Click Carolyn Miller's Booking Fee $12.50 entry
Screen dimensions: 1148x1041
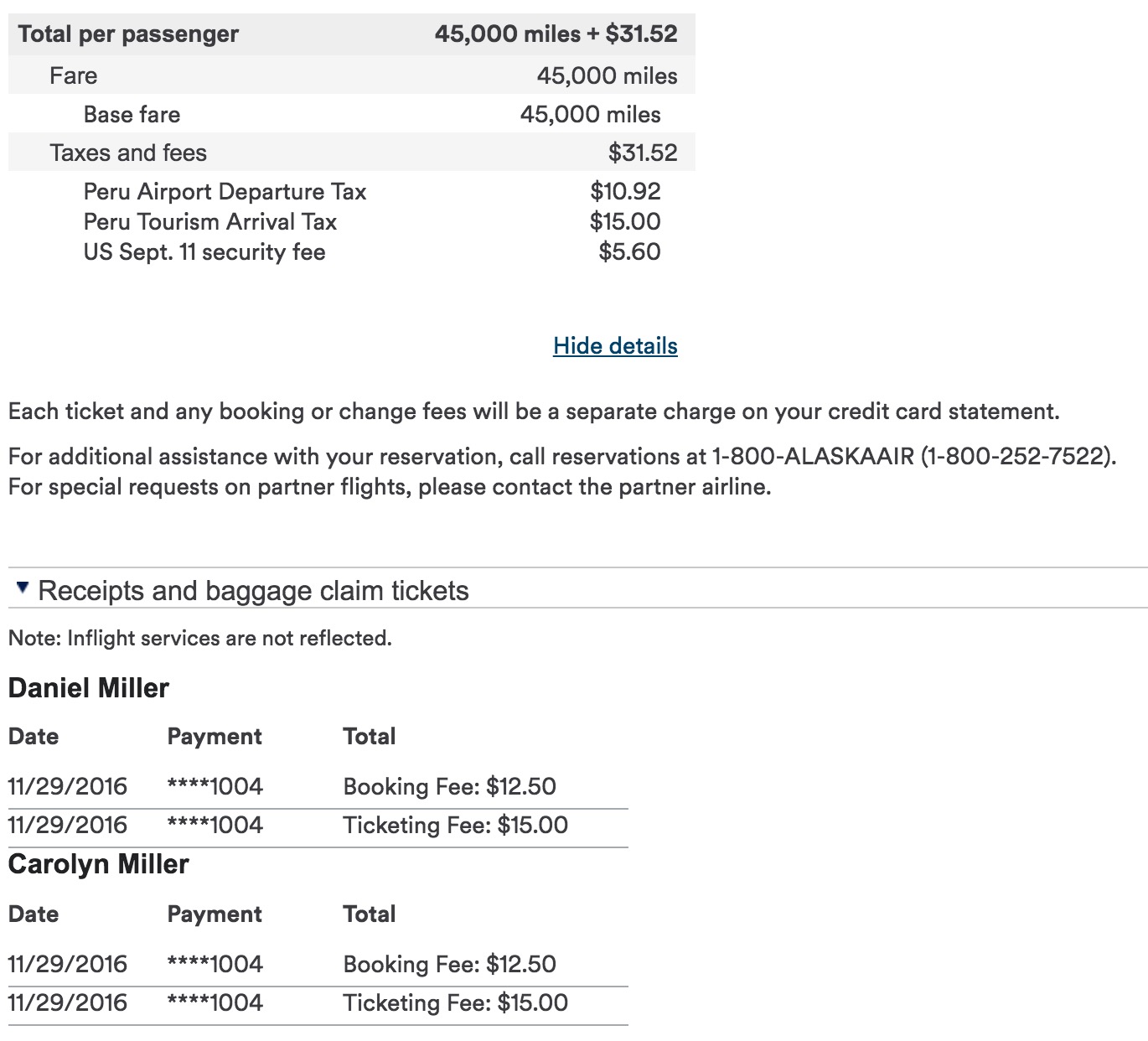449,964
